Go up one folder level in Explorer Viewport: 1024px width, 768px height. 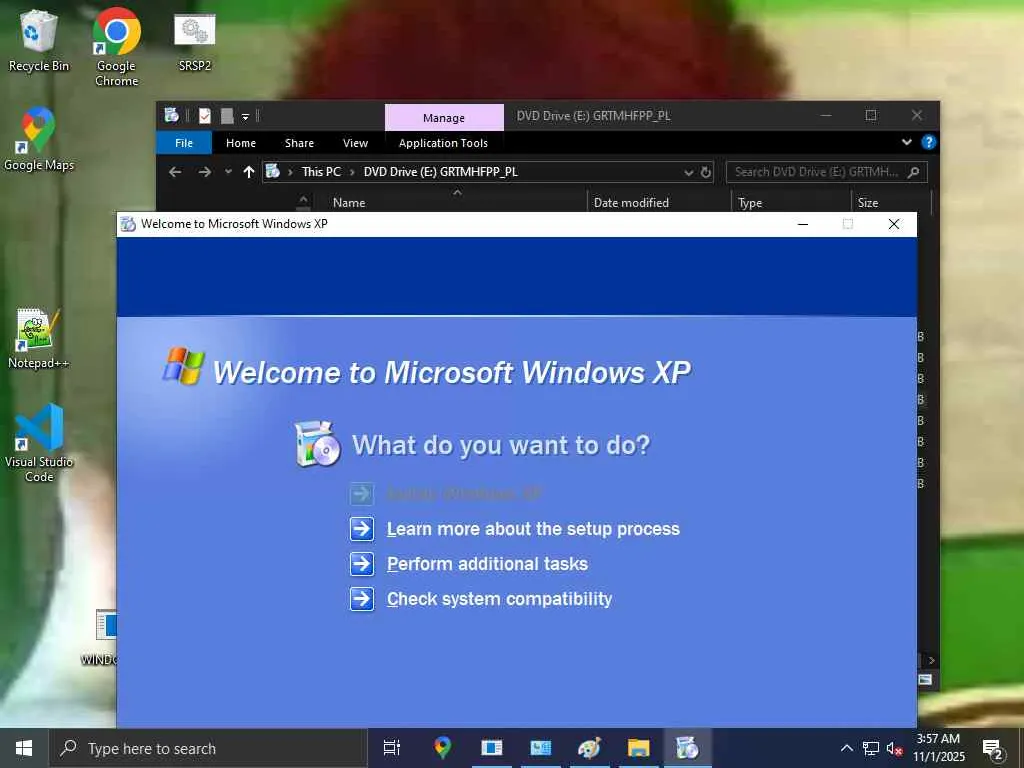248,172
